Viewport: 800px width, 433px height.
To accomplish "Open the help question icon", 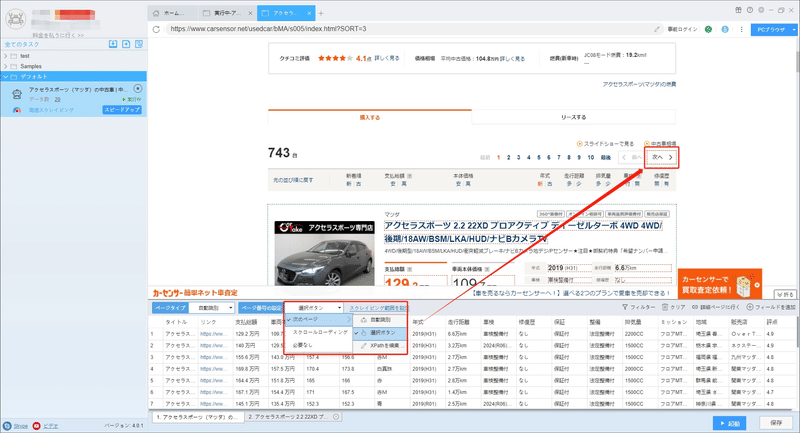I will (749, 10).
